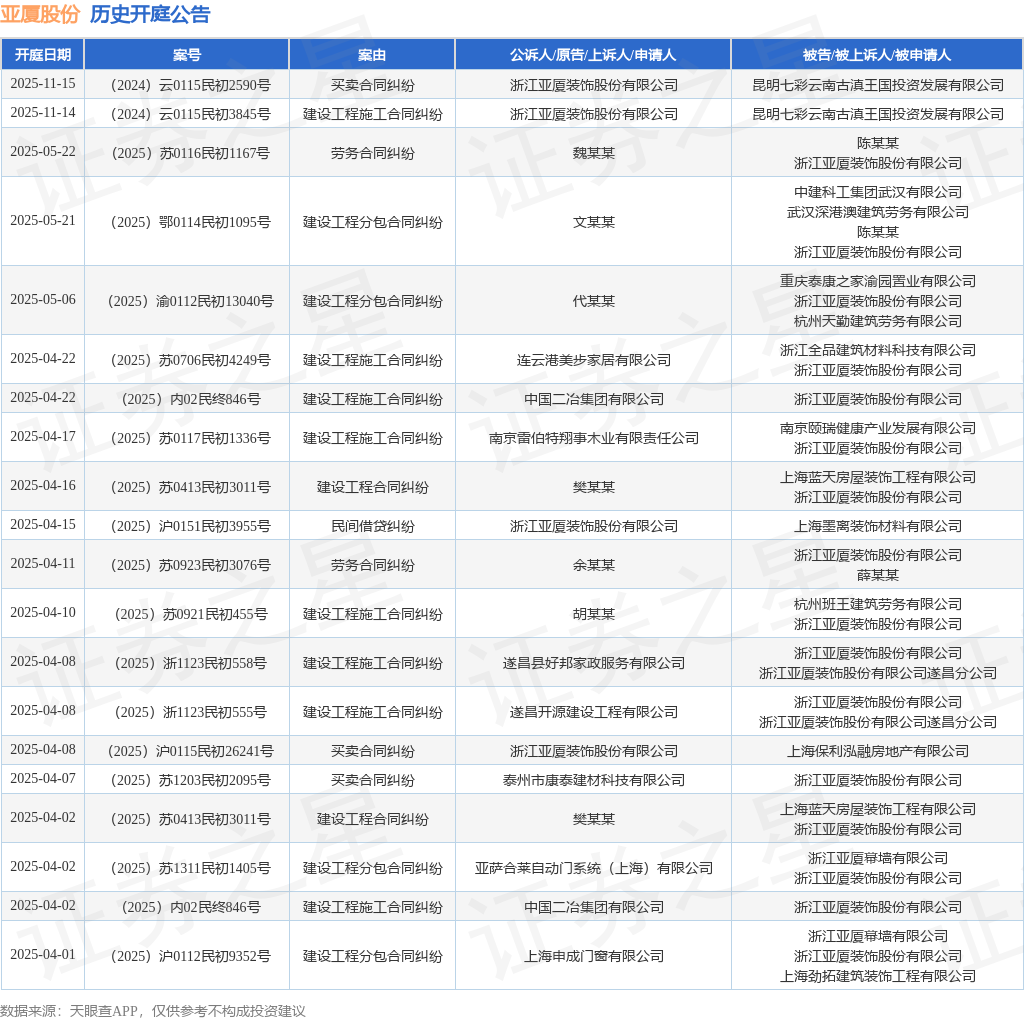Click defendant 上海墨离装饰材料有限公司
Viewport: 1024px width, 1020px height.
[878, 526]
